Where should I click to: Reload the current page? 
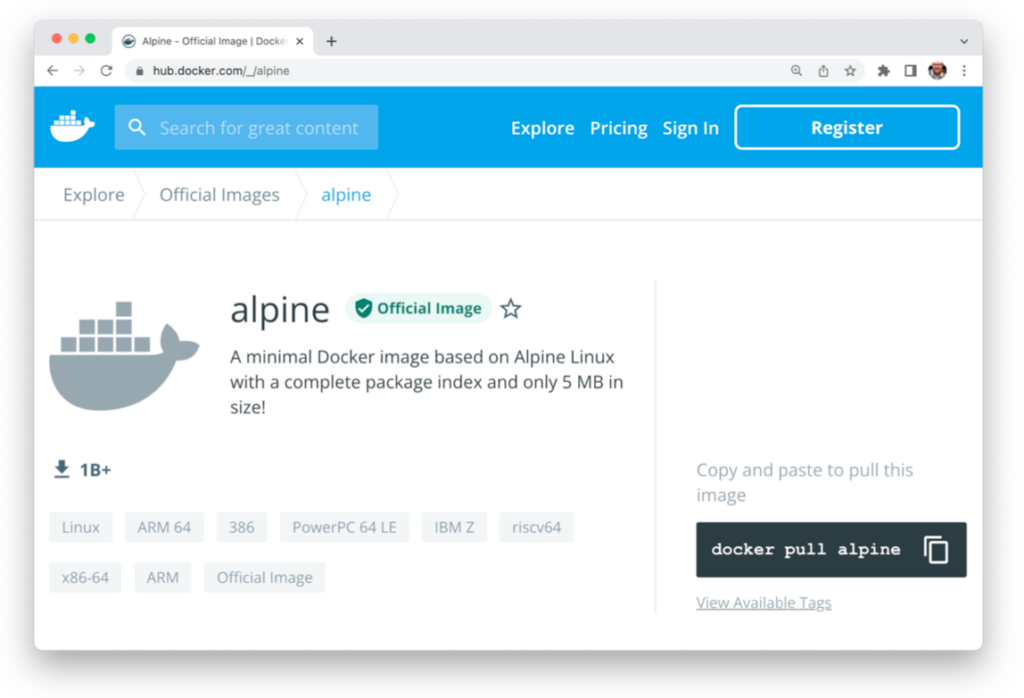pos(106,71)
